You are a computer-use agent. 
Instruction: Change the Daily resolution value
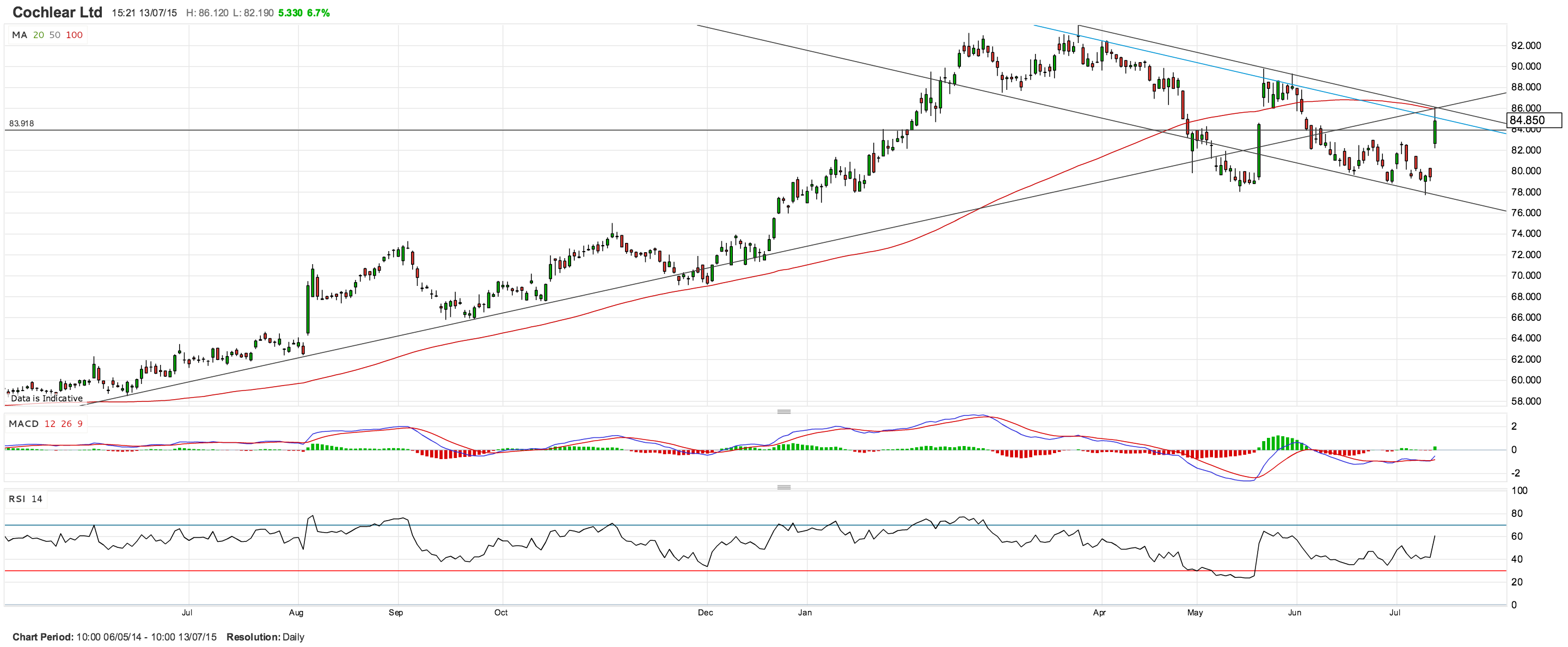293,637
